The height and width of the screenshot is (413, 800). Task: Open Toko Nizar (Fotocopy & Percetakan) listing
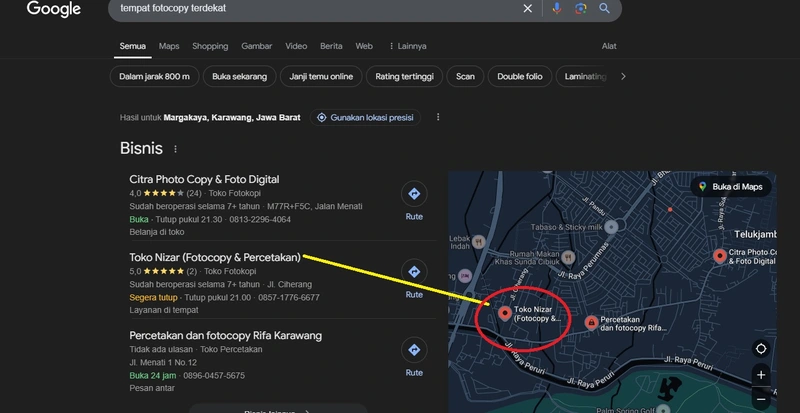click(215, 258)
